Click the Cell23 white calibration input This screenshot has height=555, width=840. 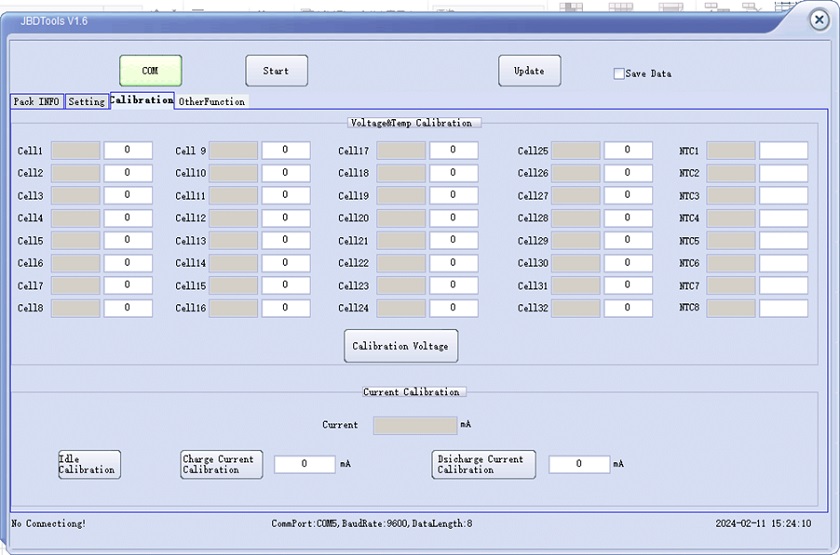(x=454, y=285)
